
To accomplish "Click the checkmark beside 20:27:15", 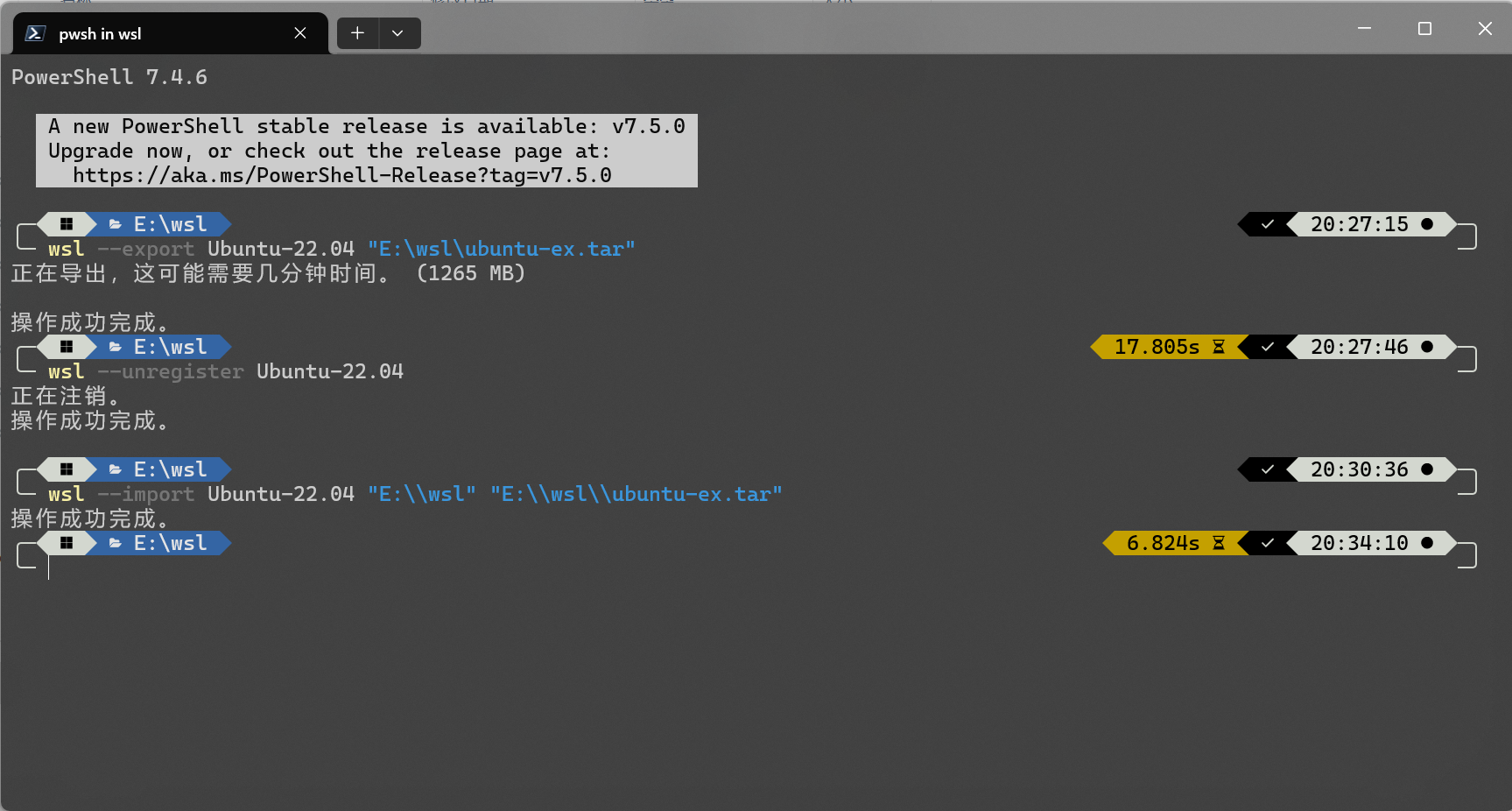I will pyautogui.click(x=1268, y=224).
